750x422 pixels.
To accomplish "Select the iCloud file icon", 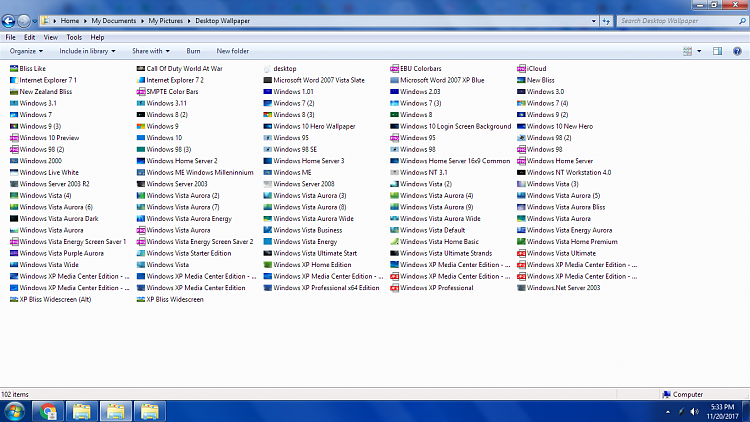I will 521,69.
